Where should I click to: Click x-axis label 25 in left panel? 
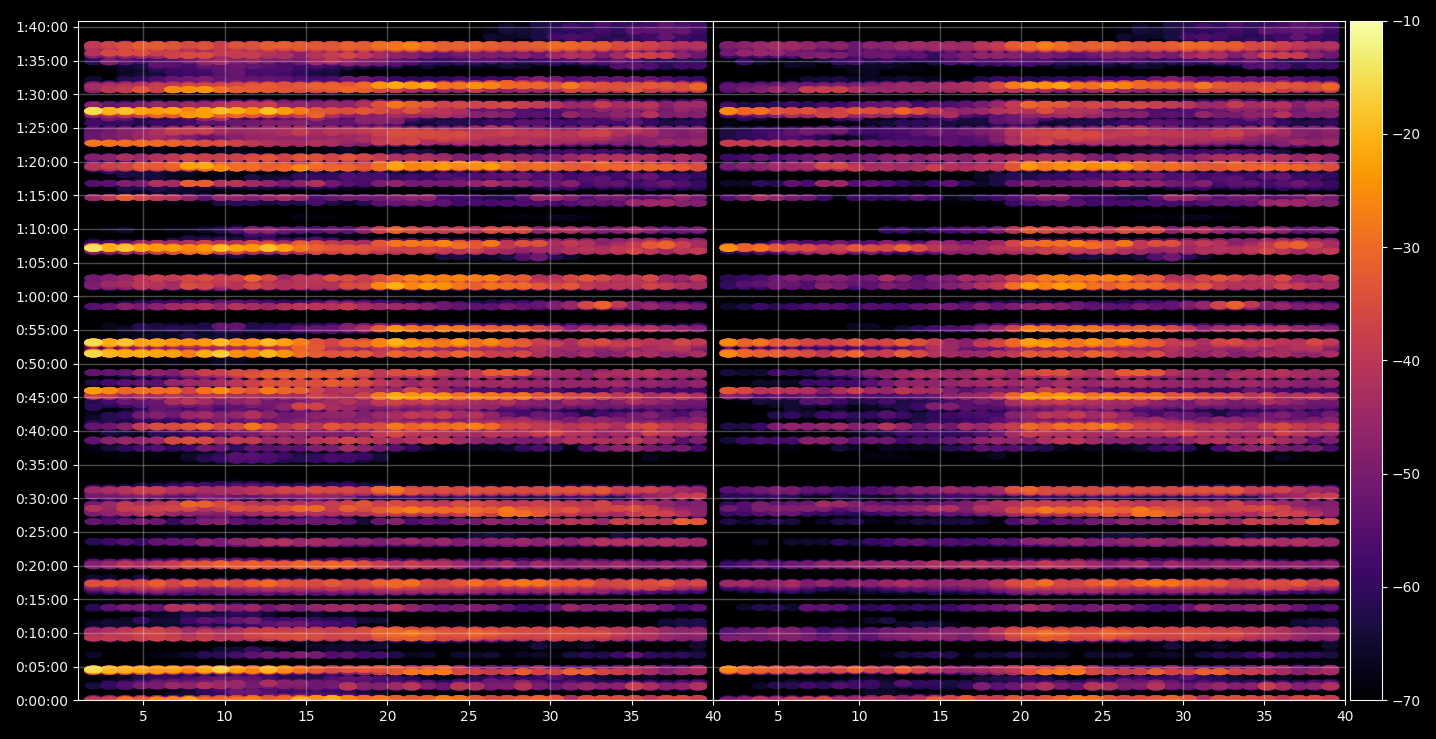click(469, 717)
